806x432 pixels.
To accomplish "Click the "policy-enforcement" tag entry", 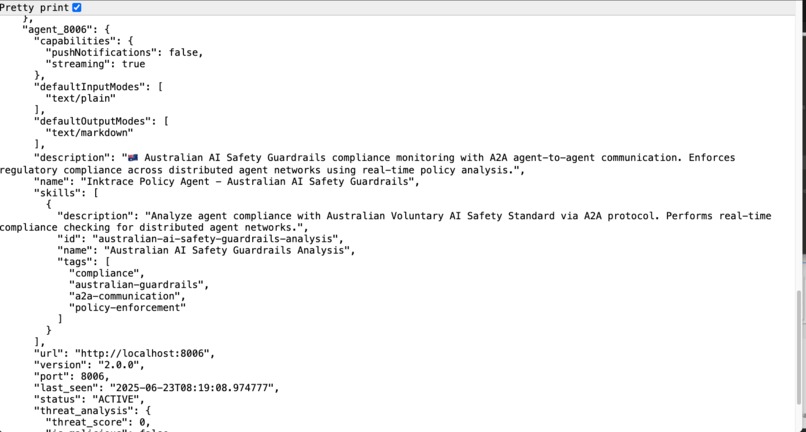I will (x=127, y=308).
